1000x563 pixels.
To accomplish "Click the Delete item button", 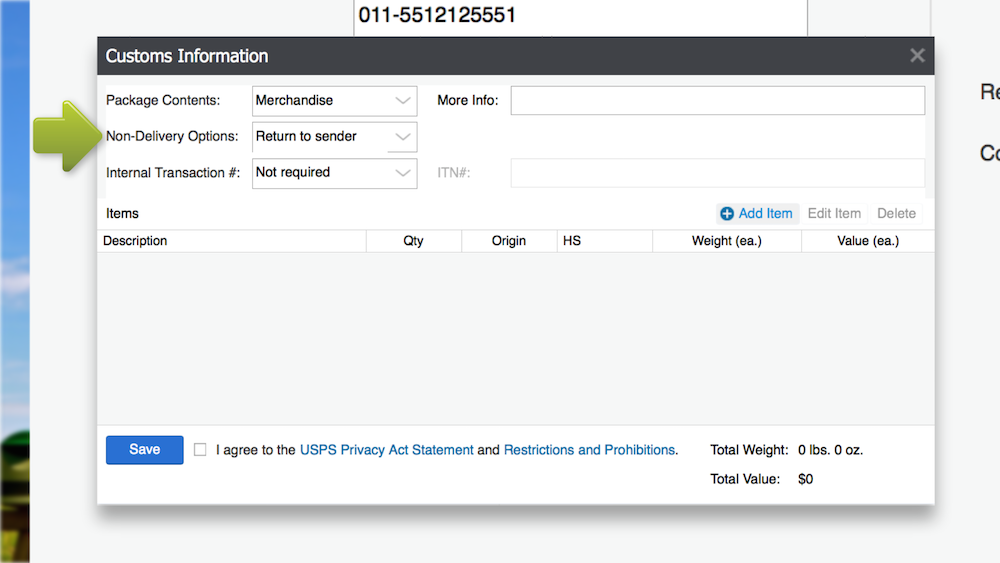I will click(x=896, y=214).
